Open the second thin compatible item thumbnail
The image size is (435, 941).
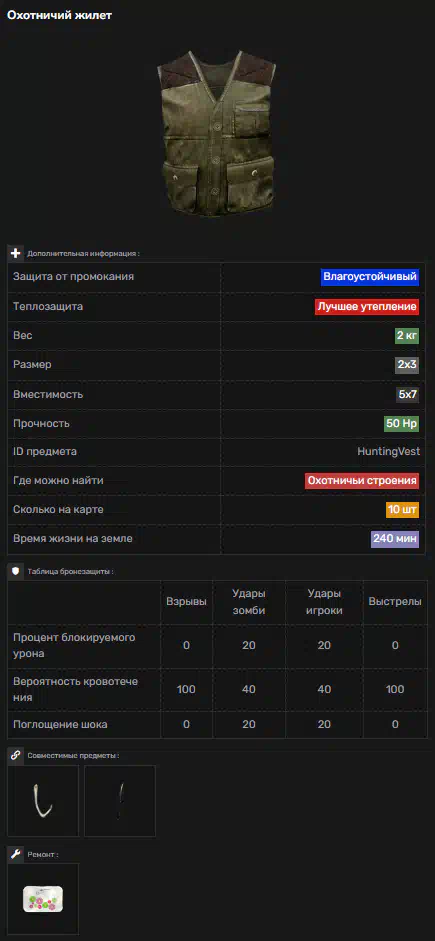pyautogui.click(x=120, y=801)
